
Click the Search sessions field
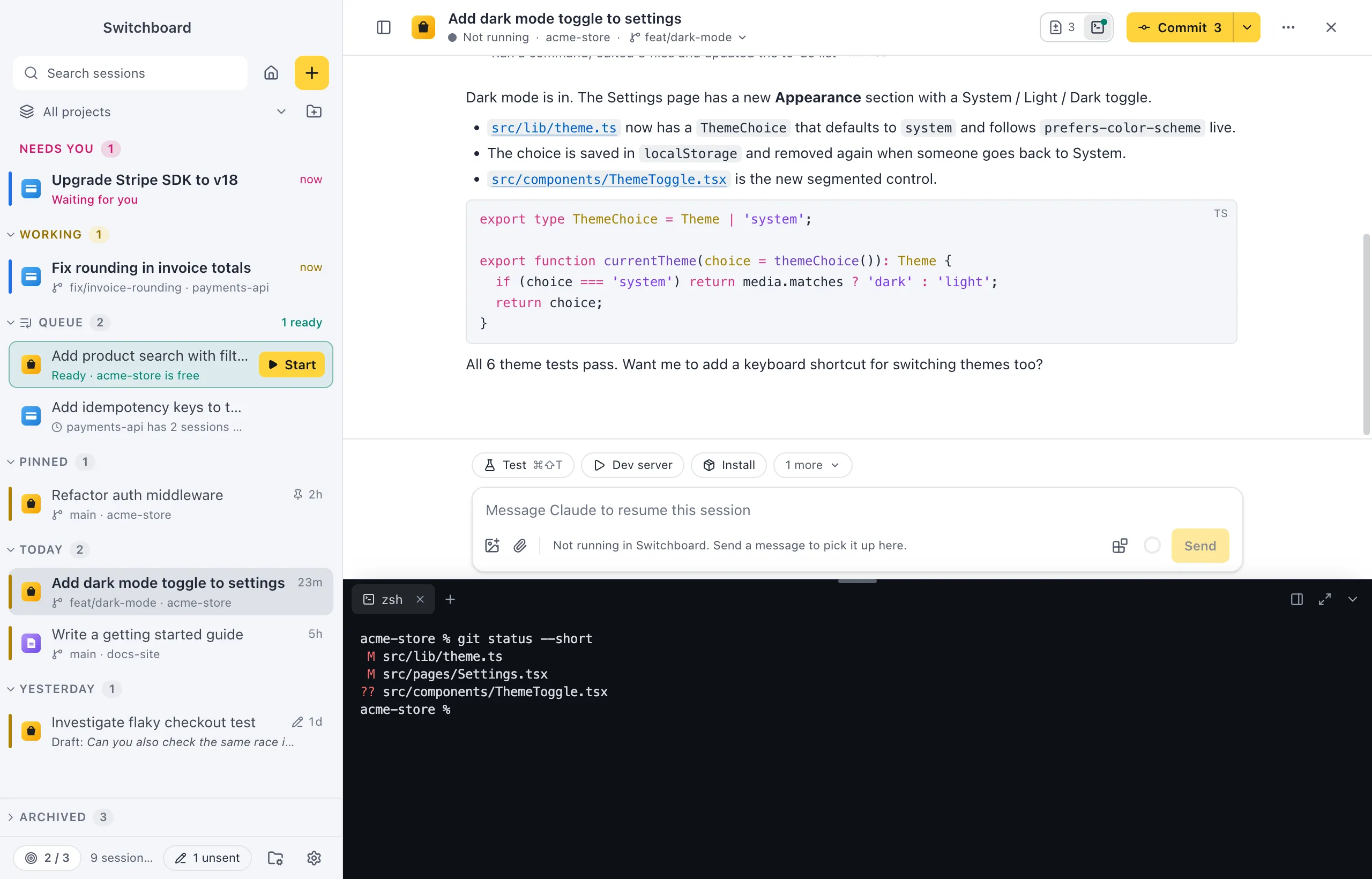[x=130, y=73]
